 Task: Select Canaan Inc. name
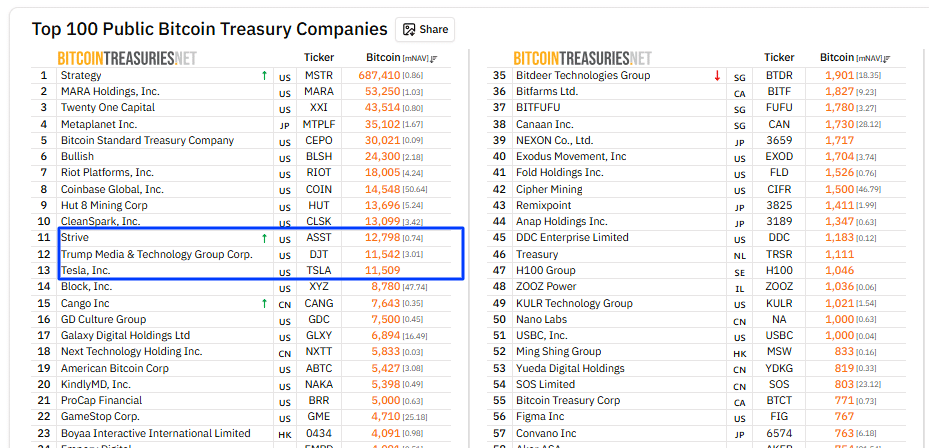544,124
